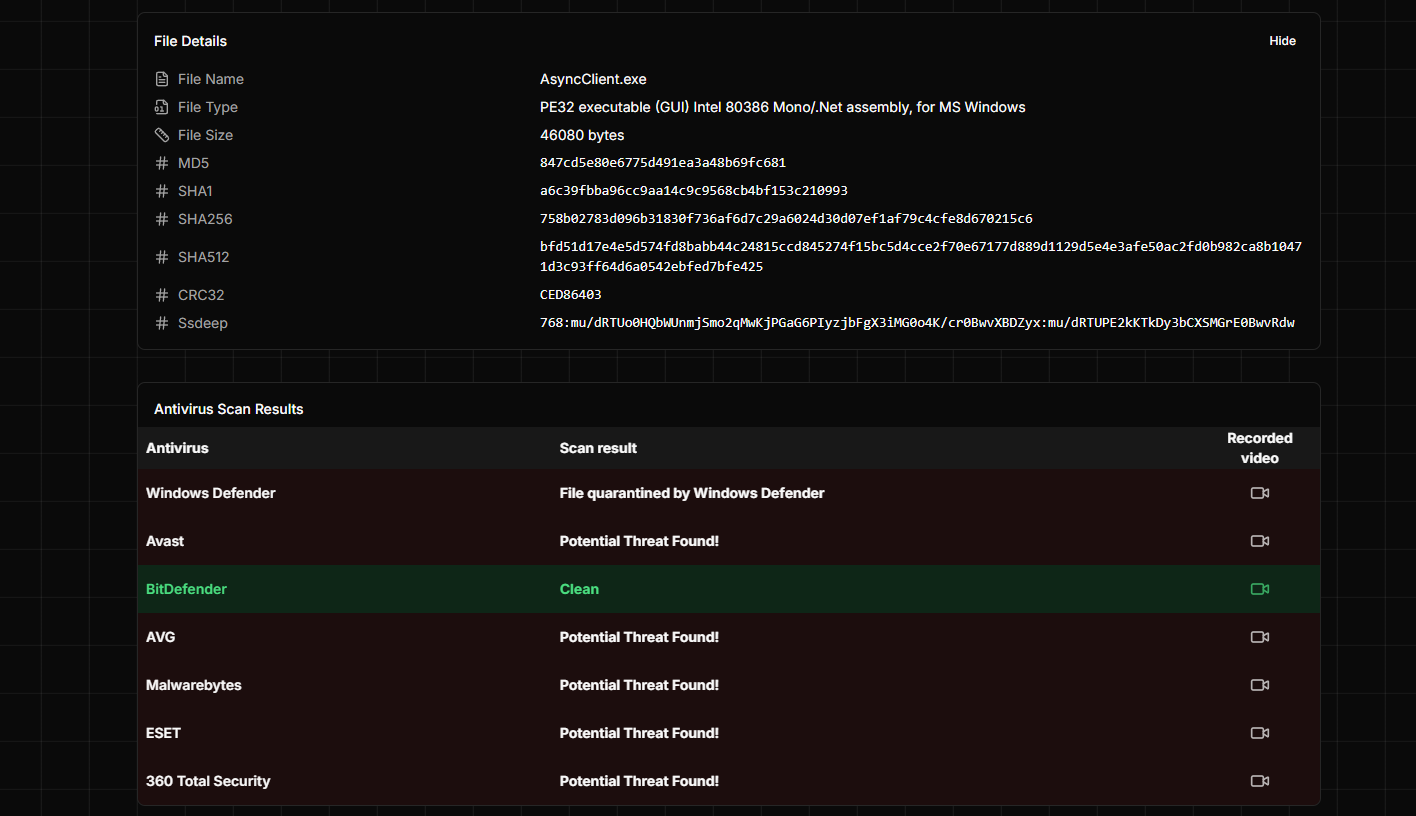This screenshot has height=816, width=1416.
Task: Click Avast's Potential Threat Found result
Action: [x=639, y=541]
